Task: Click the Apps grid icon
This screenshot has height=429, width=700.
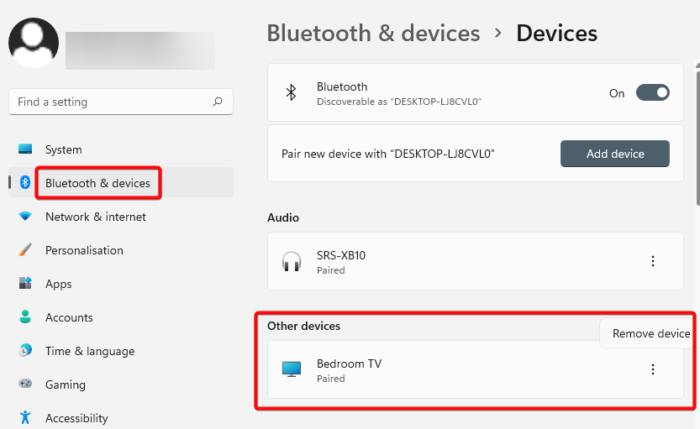Action: [26, 284]
